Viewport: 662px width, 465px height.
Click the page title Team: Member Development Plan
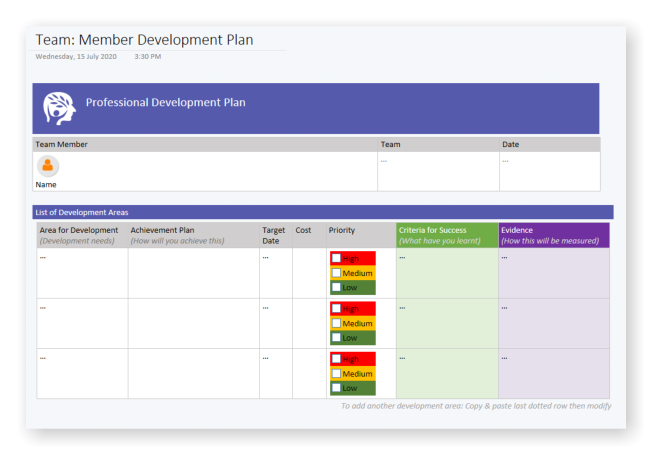click(x=144, y=40)
